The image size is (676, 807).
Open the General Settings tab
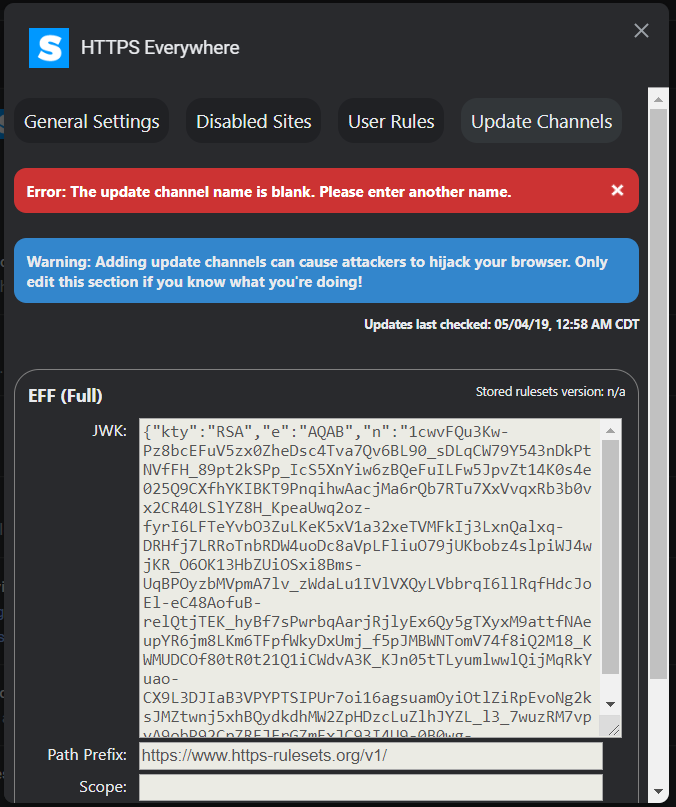click(92, 121)
